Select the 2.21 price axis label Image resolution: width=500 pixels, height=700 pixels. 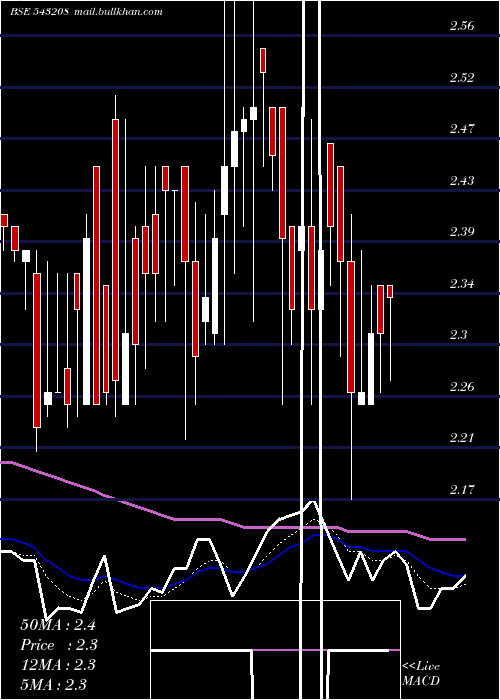tap(462, 437)
